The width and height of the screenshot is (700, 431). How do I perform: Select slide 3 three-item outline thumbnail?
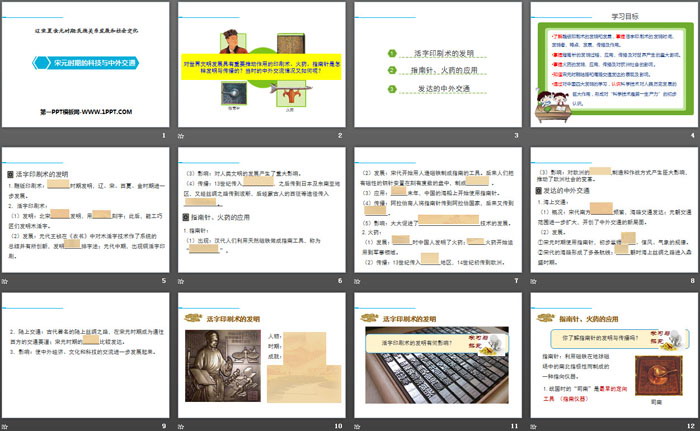(x=438, y=65)
